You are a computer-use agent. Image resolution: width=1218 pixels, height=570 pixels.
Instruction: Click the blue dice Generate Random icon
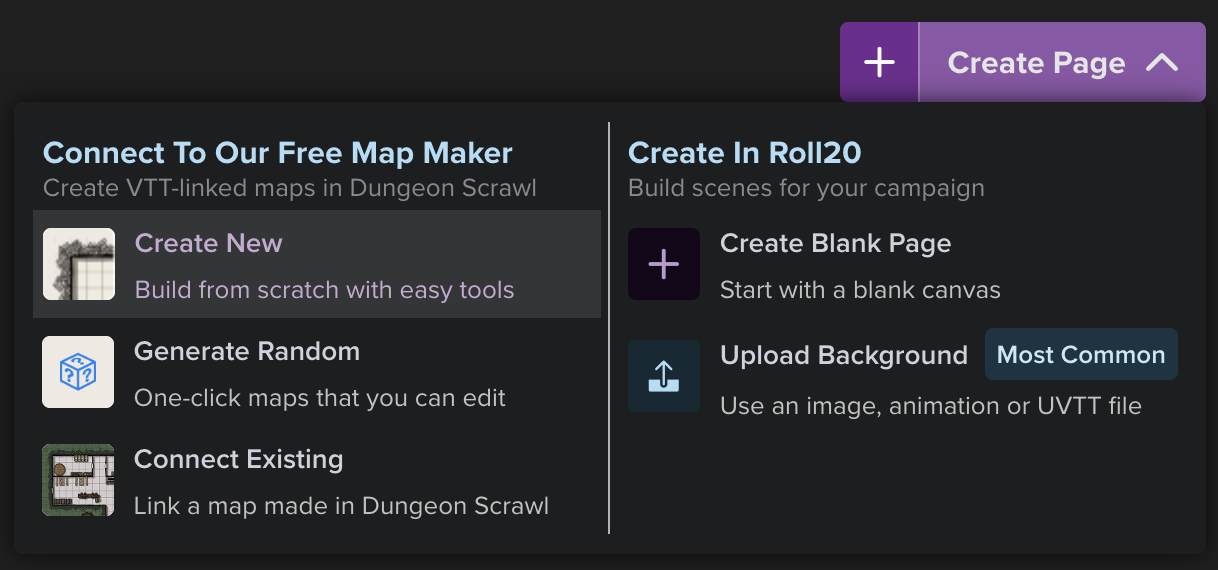pyautogui.click(x=78, y=372)
